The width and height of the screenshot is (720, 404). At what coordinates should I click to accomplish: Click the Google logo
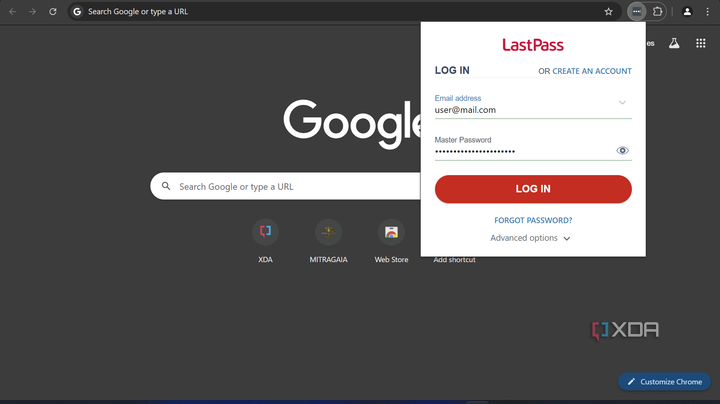tap(352, 123)
